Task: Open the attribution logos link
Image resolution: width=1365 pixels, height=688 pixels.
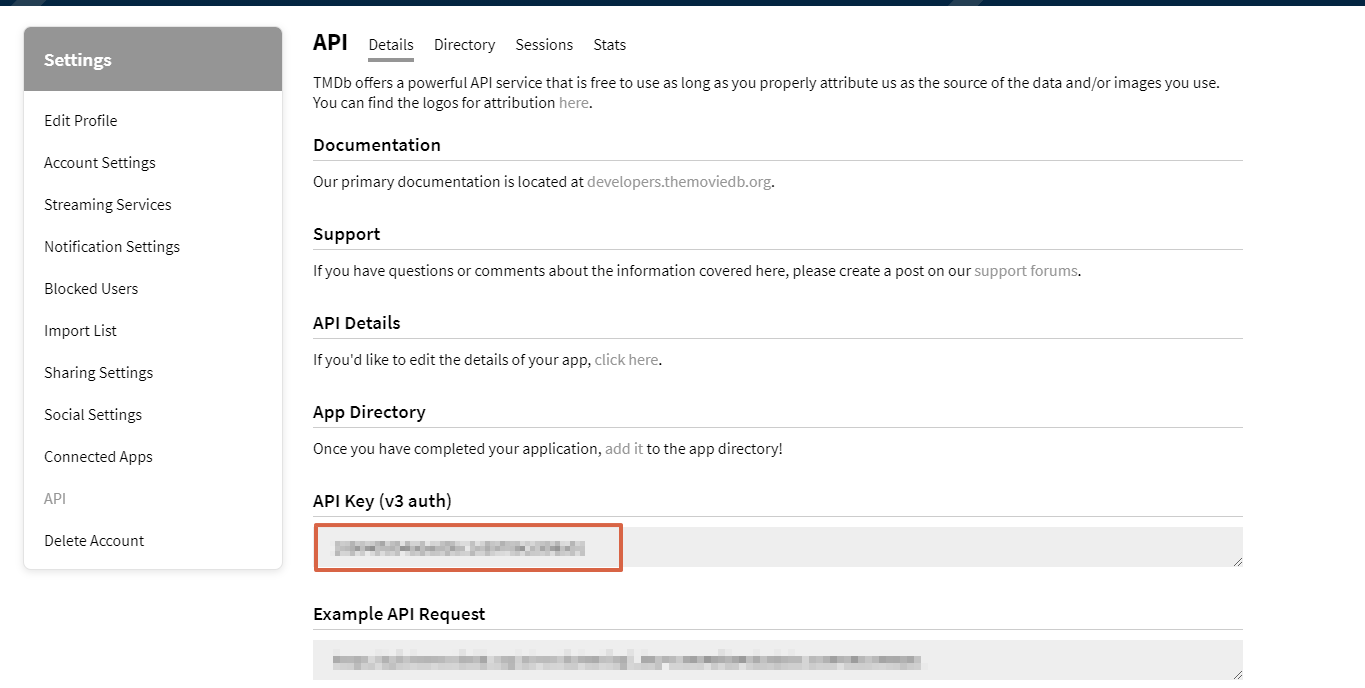Action: (x=573, y=102)
